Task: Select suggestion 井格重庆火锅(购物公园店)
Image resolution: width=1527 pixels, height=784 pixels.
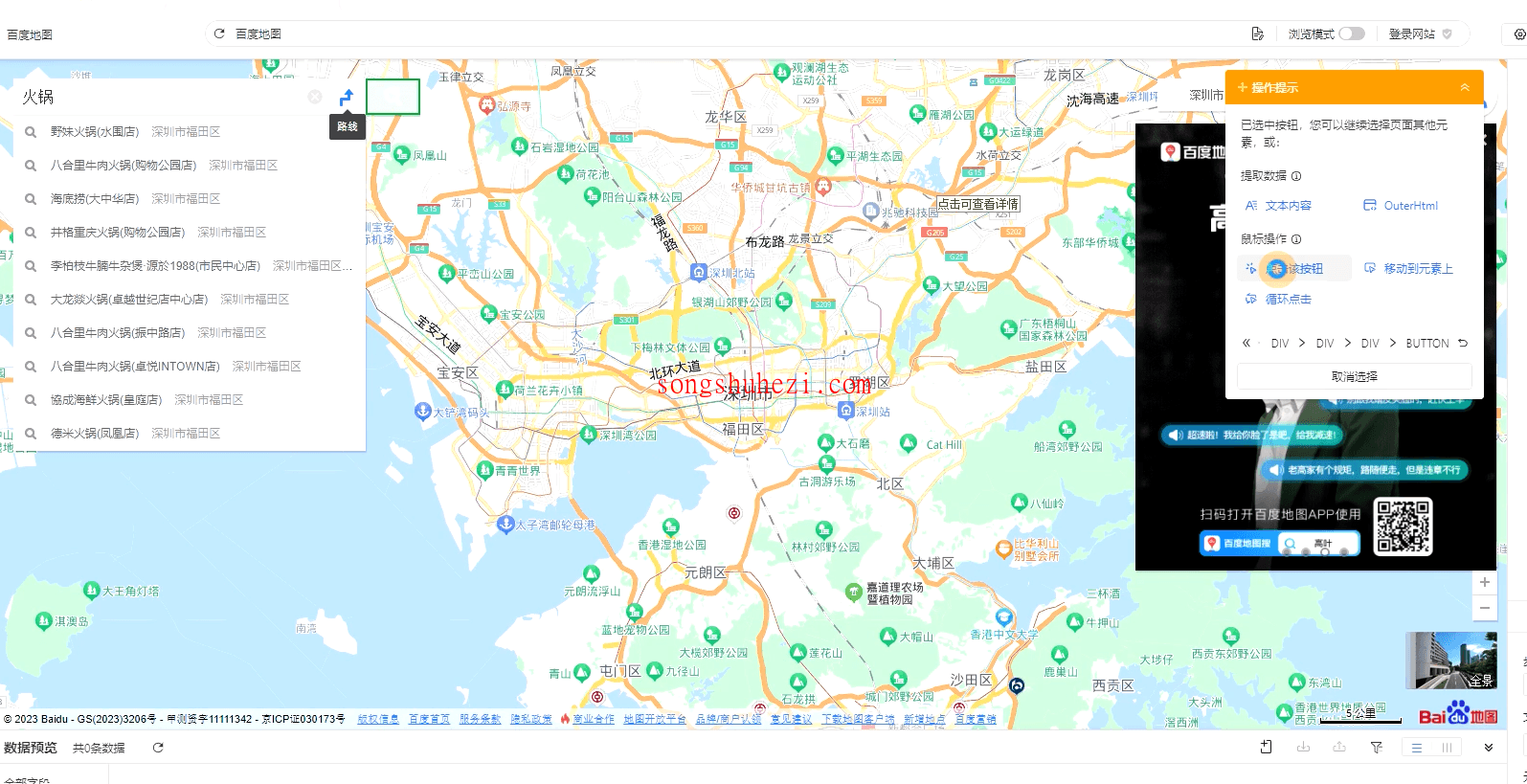Action: 190,233
